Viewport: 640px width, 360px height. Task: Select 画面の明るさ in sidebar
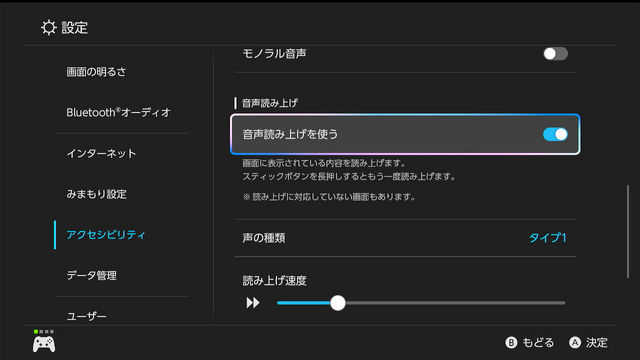tap(96, 72)
